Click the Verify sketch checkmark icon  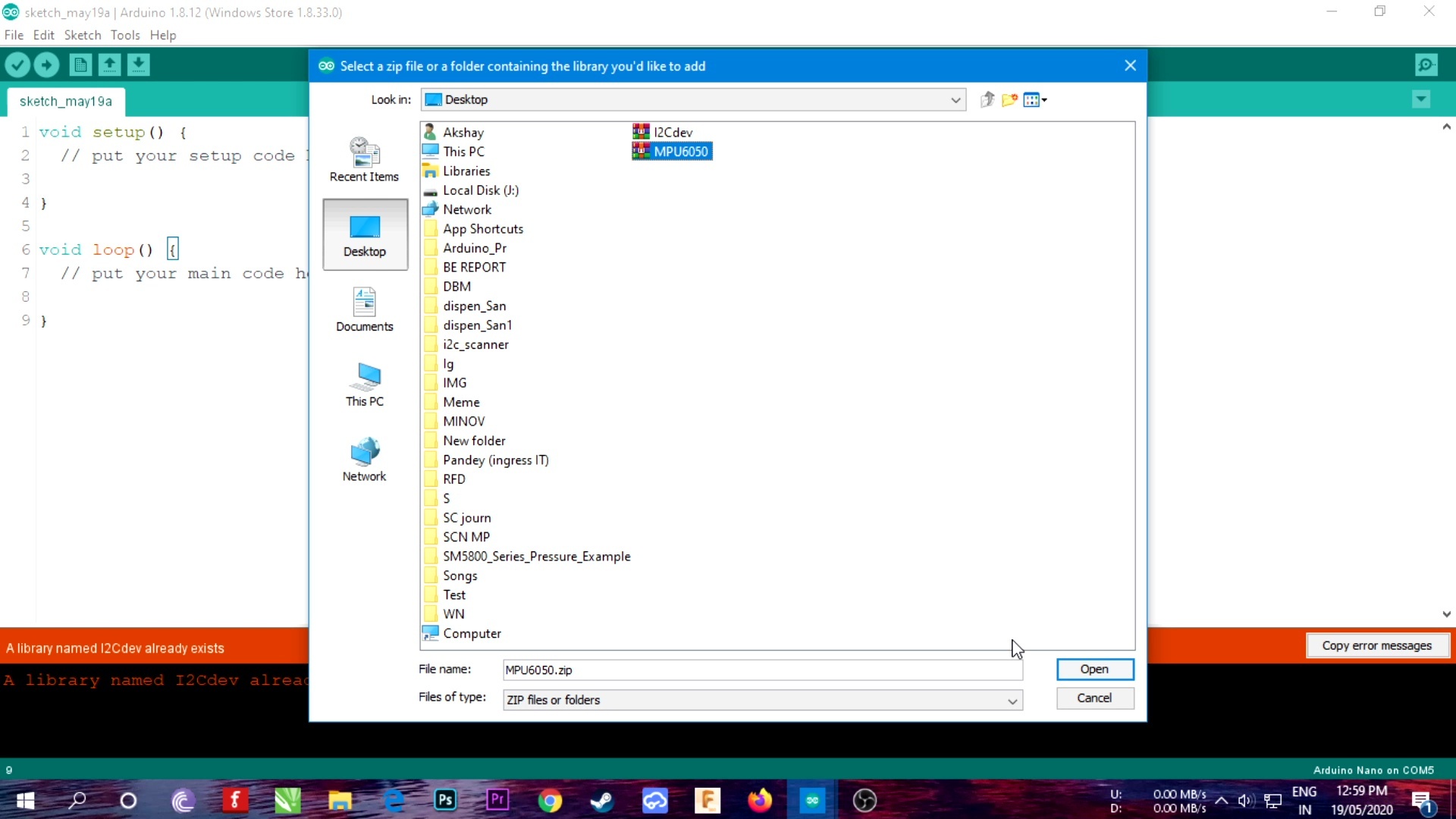pyautogui.click(x=17, y=65)
